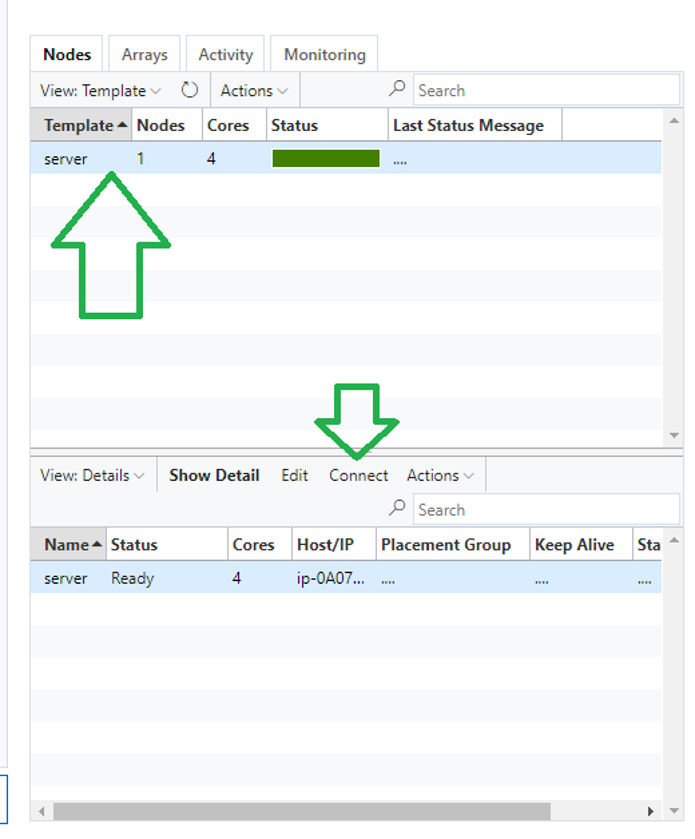
Task: Sort lower table by Name column header
Action: point(68,544)
